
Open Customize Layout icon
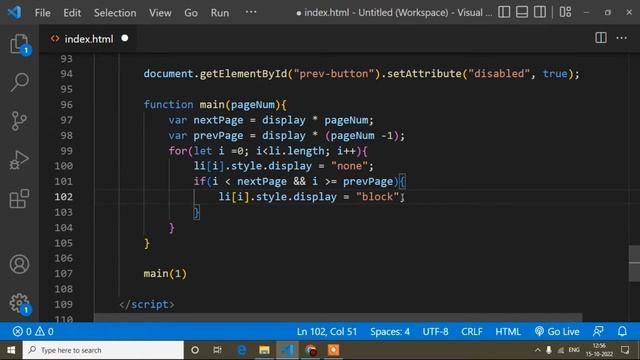[565, 12]
